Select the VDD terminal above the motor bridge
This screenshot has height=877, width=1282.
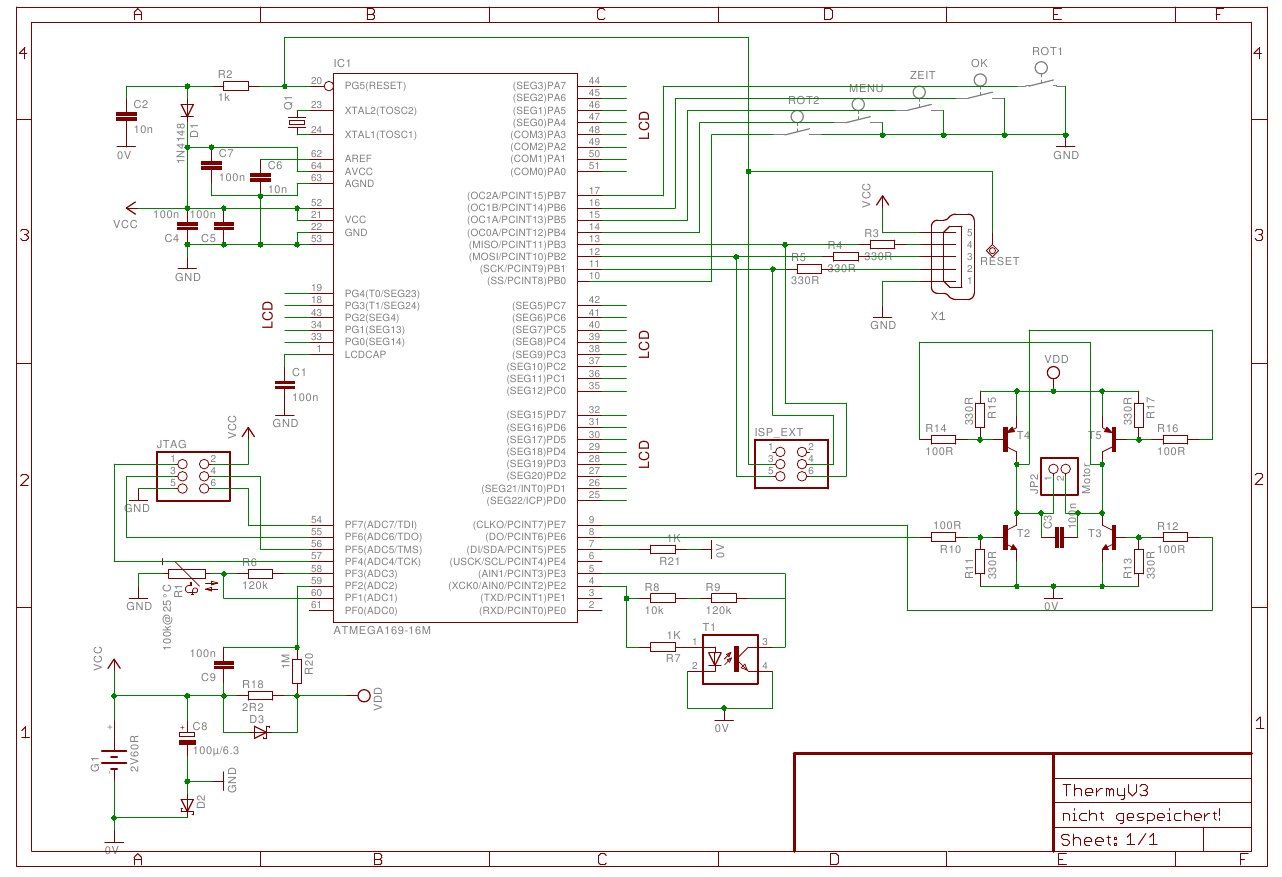point(1053,374)
